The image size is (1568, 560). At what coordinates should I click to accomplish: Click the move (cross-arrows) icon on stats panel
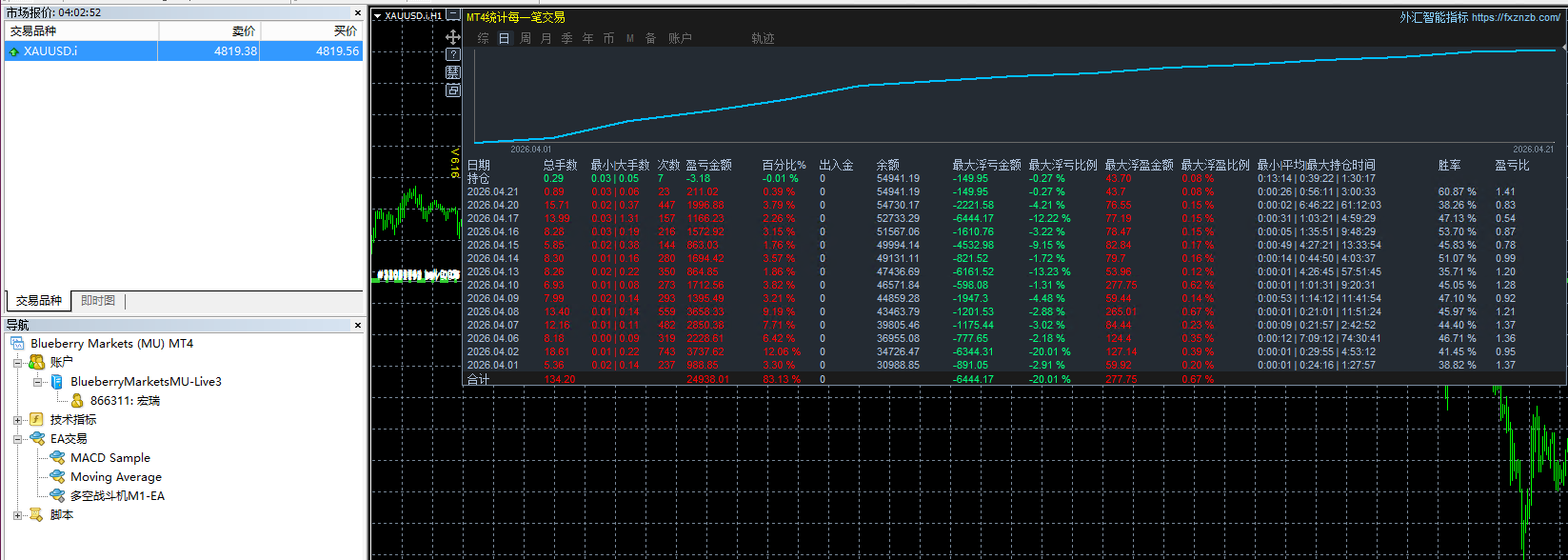pyautogui.click(x=453, y=37)
